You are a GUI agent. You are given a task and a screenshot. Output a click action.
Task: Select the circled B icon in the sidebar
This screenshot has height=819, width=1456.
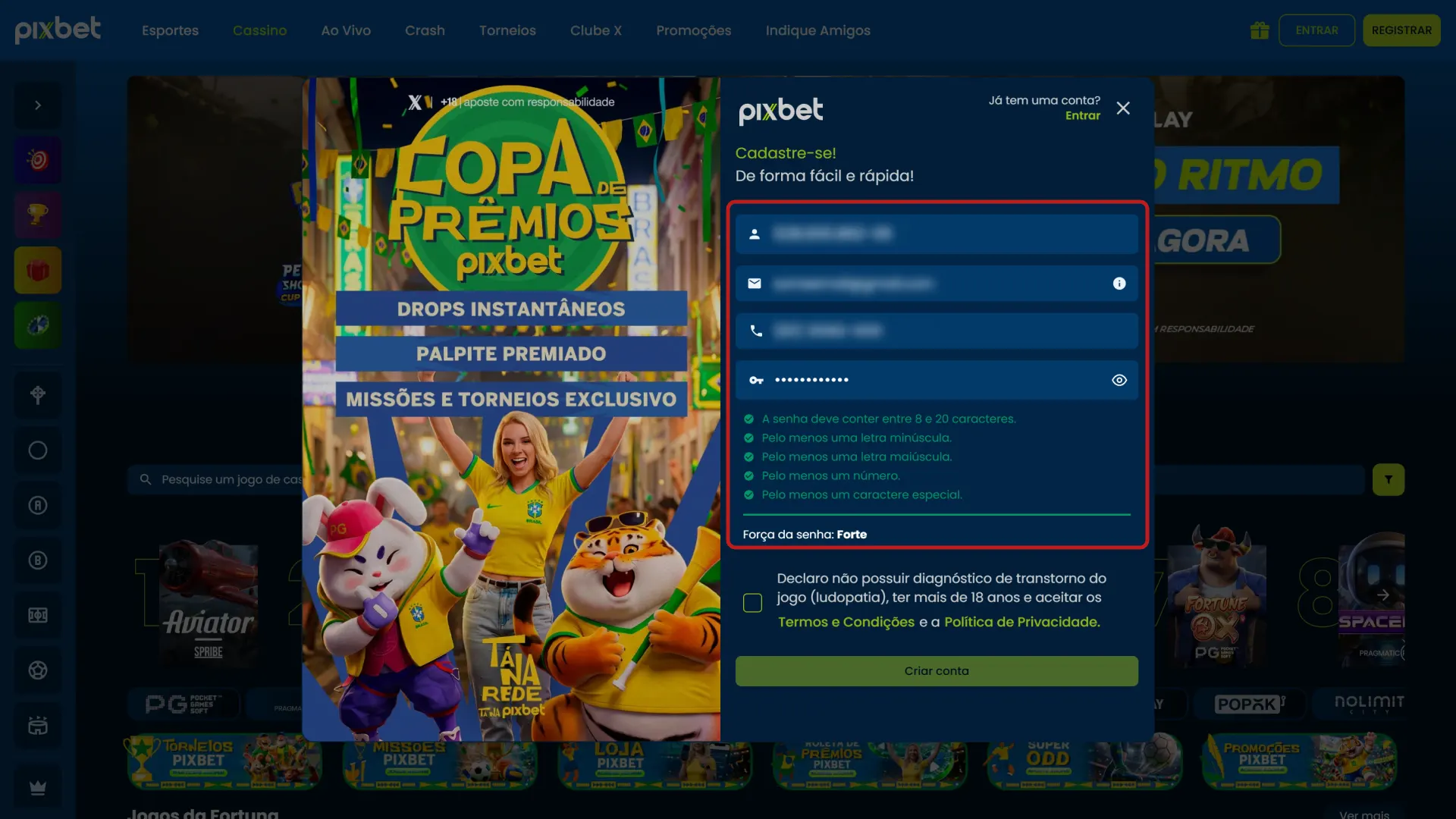38,560
